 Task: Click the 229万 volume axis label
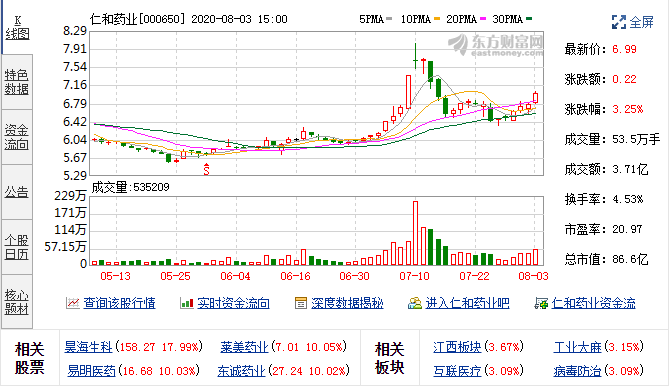(70, 196)
